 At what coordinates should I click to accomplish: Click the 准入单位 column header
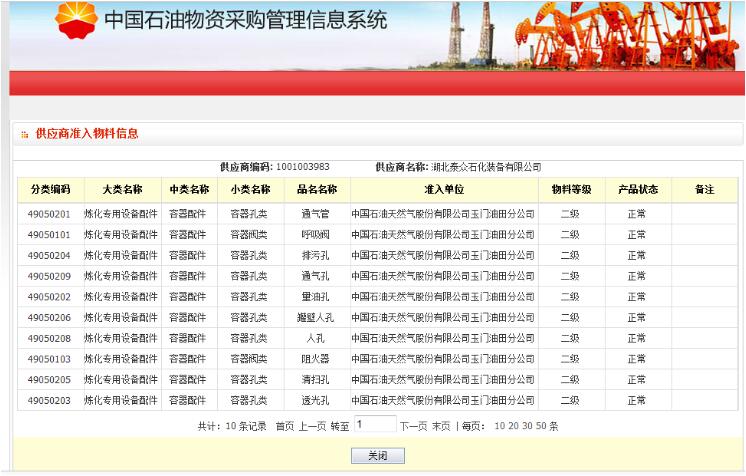pyautogui.click(x=444, y=189)
